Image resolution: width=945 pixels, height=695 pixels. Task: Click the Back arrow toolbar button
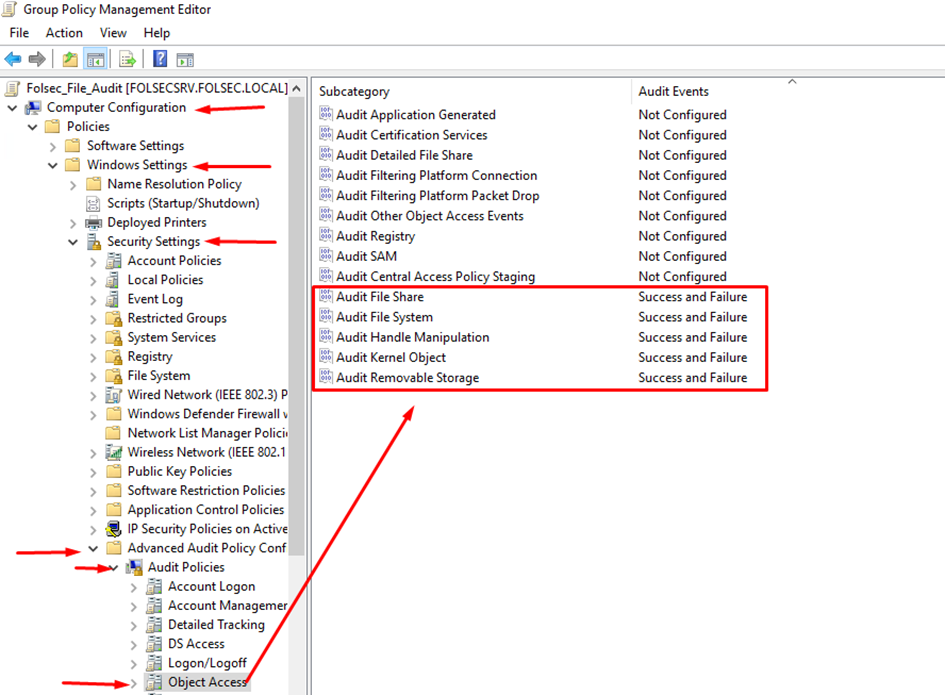(x=13, y=59)
